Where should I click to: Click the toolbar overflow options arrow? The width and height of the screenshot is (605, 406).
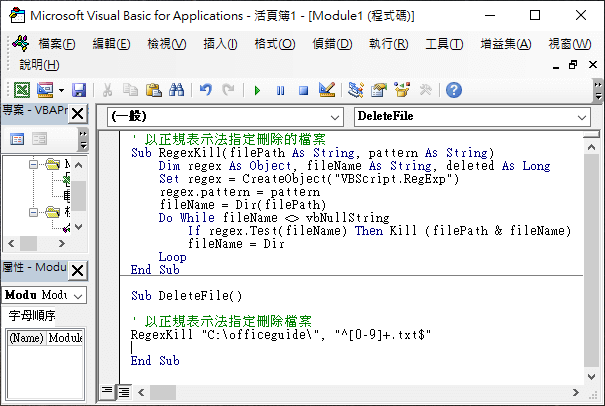598,90
